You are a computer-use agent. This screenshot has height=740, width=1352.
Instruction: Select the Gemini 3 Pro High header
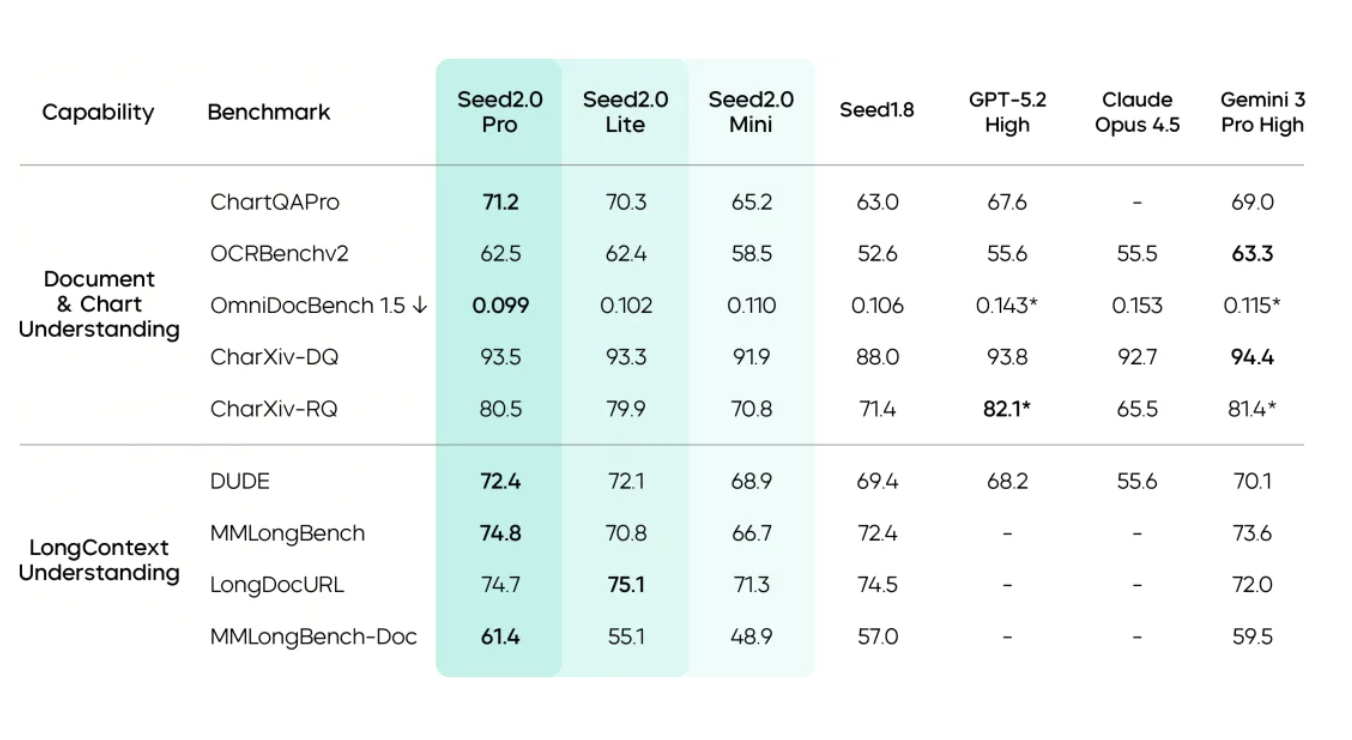(x=1262, y=112)
